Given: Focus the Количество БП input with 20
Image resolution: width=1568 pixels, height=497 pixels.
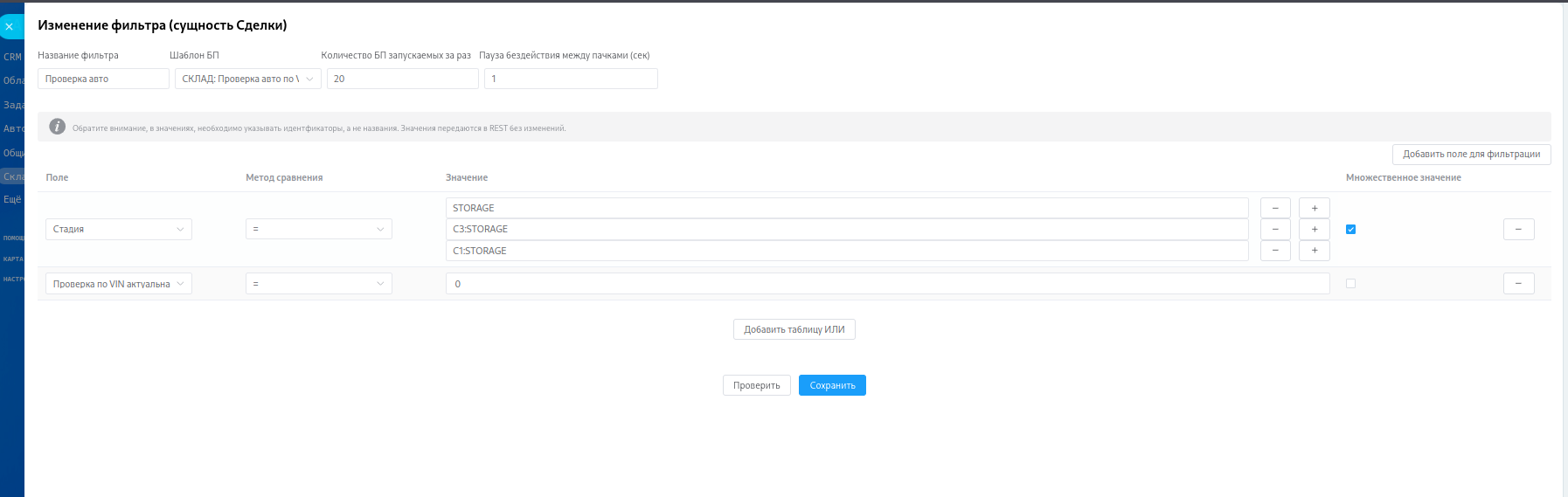Looking at the screenshot, I should 403,79.
